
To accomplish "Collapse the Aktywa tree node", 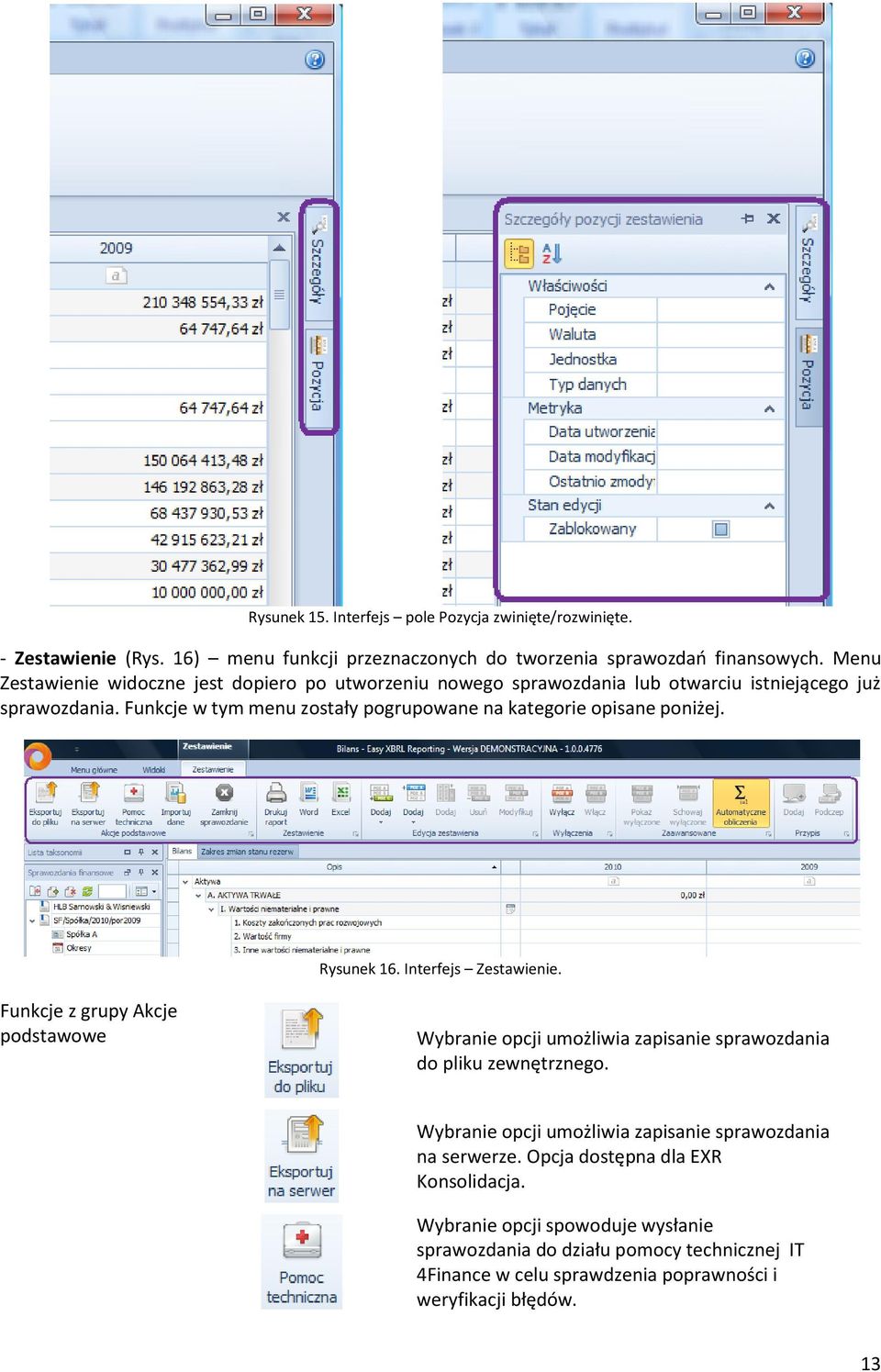I will [x=186, y=882].
